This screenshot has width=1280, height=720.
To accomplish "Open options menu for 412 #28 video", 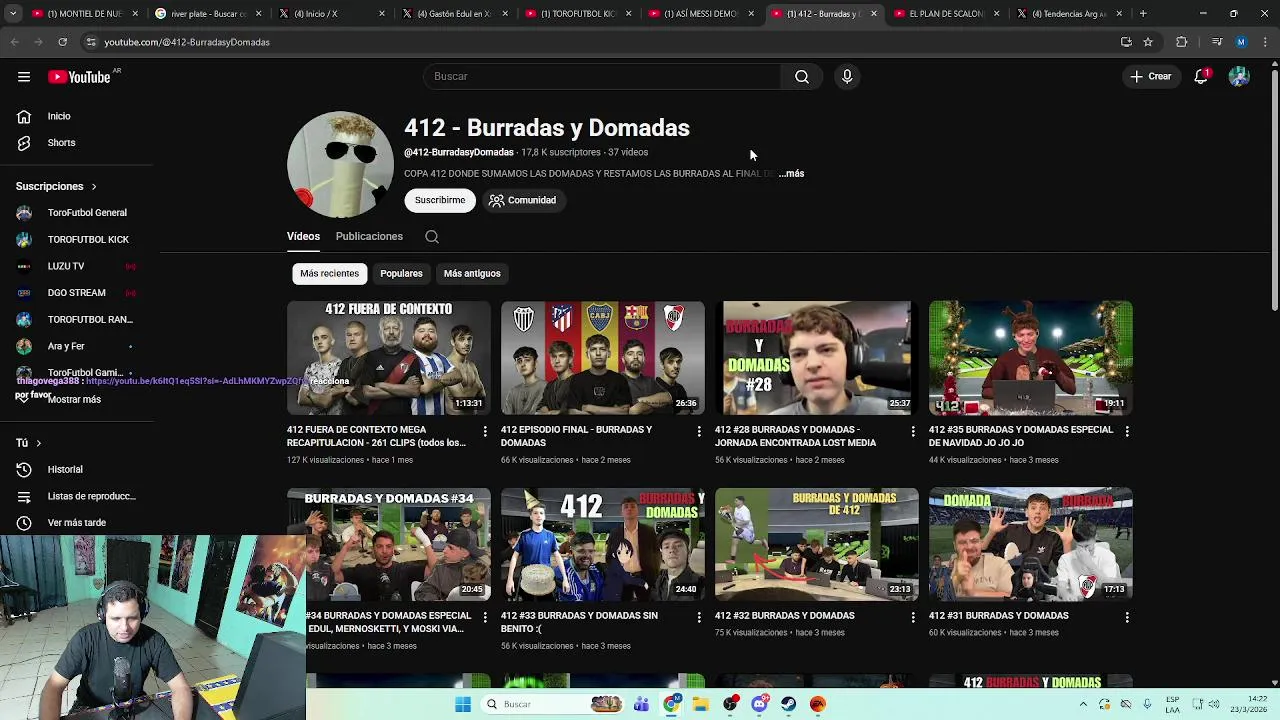I will tap(913, 431).
